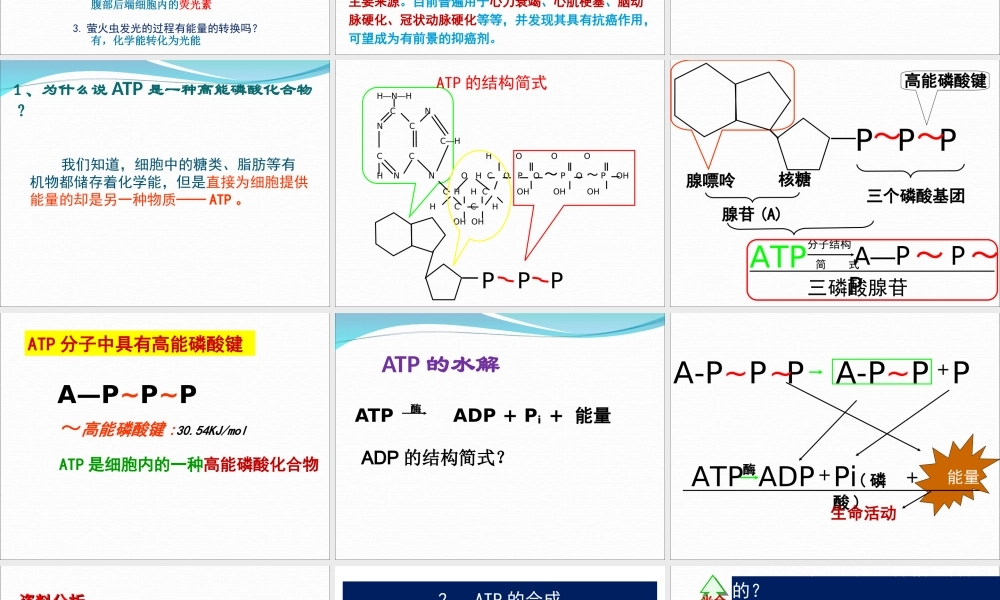Open the slide showing 腺嘌呤 and 核糖 labels
Screen dimensions: 1000x600
tap(835, 183)
